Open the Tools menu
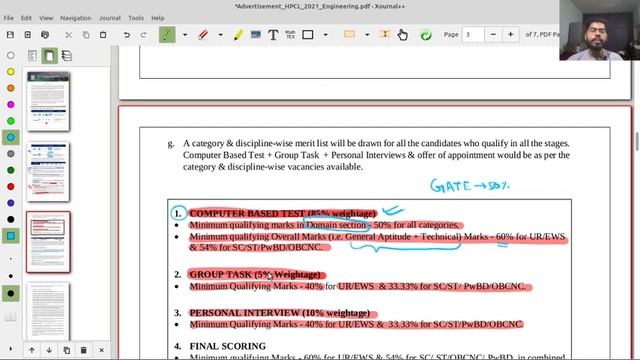Screen dimensions: 640x360 (136, 18)
